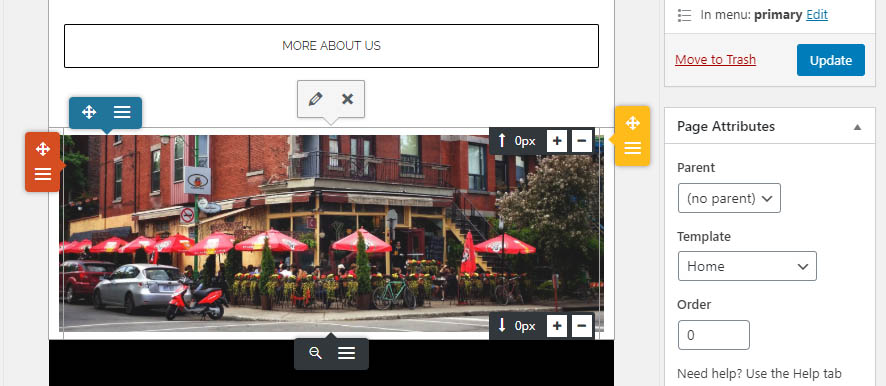
Task: Click the Order input field
Action: pyautogui.click(x=714, y=335)
